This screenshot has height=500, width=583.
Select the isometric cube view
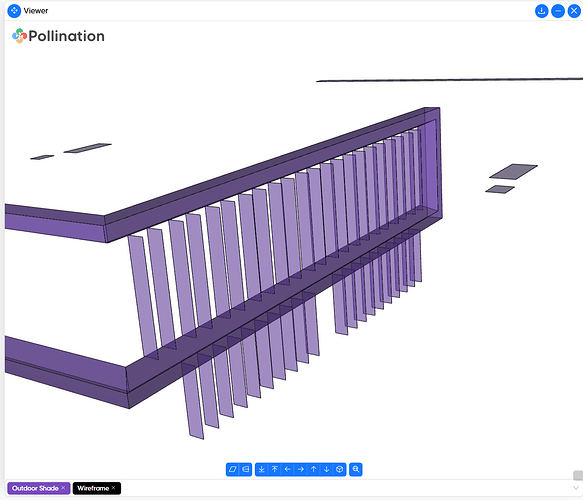(339, 469)
